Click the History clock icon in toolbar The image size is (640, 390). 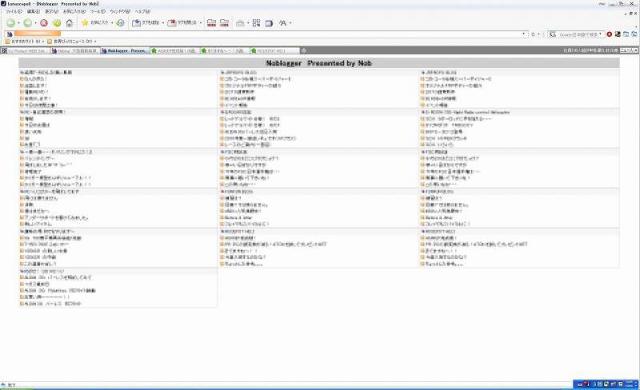[x=120, y=23]
